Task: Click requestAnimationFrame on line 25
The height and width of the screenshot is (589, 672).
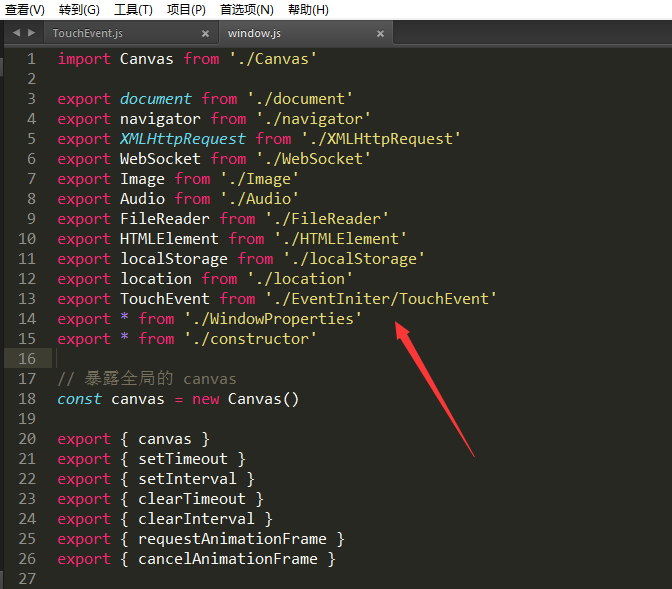Action: click(x=232, y=539)
